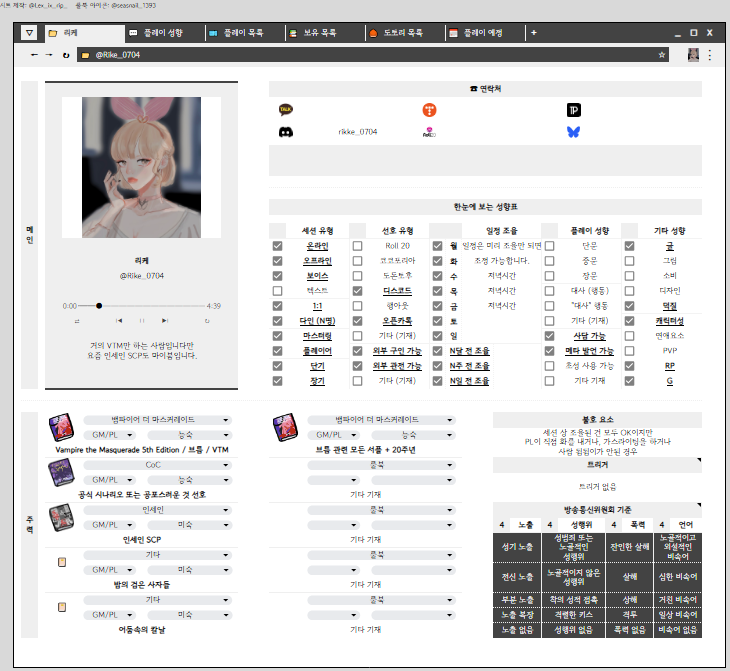730x671 pixels.
Task: Click the profile portrait image
Action: coord(142,167)
